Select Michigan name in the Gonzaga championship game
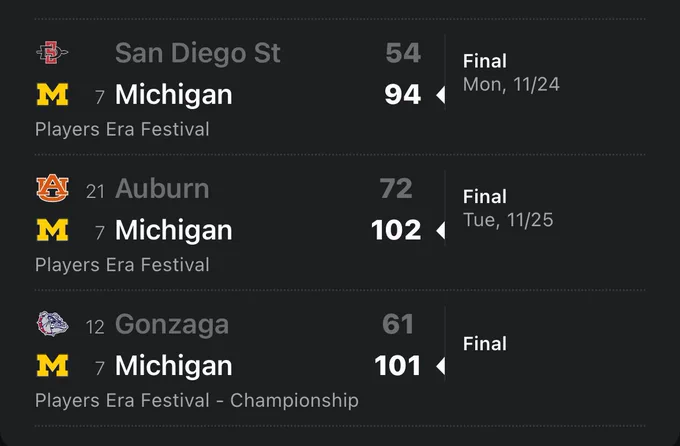This screenshot has width=680, height=446. pyautogui.click(x=173, y=366)
